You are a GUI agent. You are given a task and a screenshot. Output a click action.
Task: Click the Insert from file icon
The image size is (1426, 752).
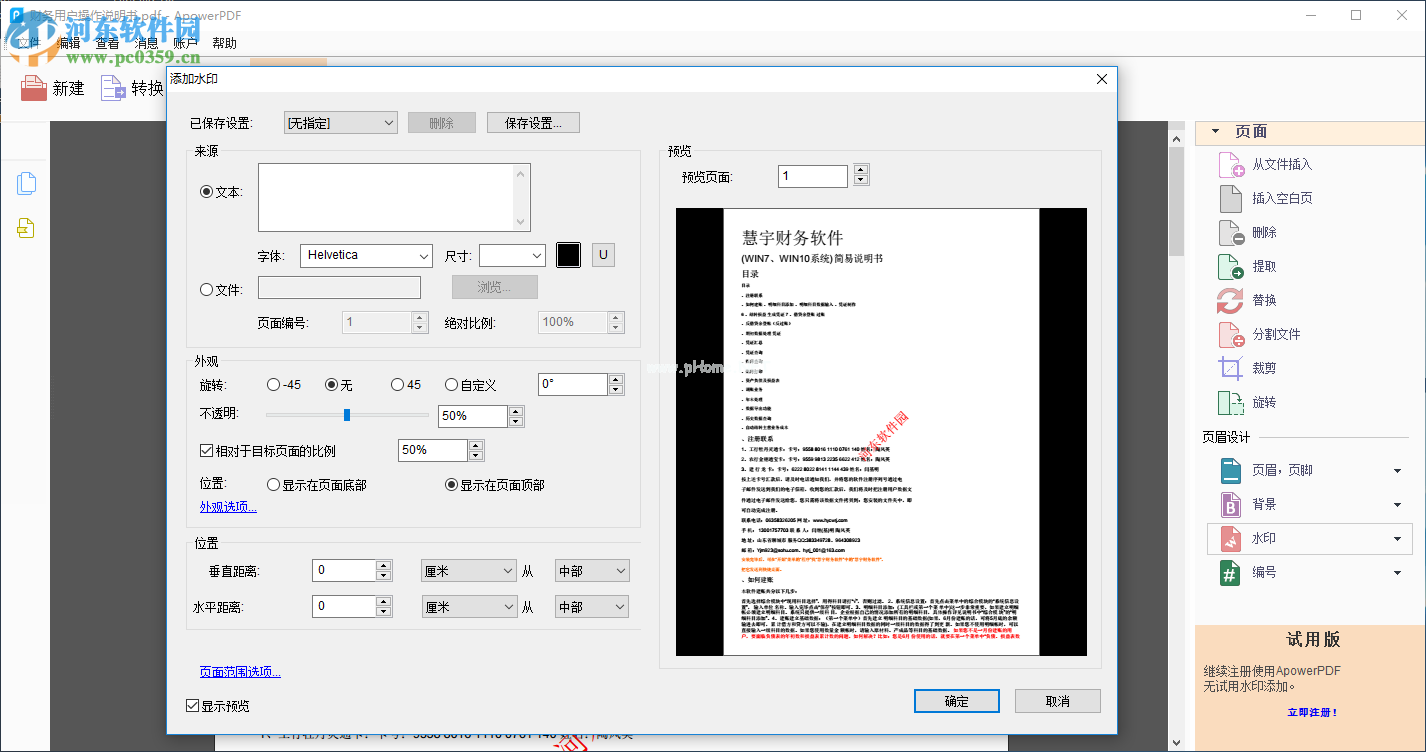1230,164
